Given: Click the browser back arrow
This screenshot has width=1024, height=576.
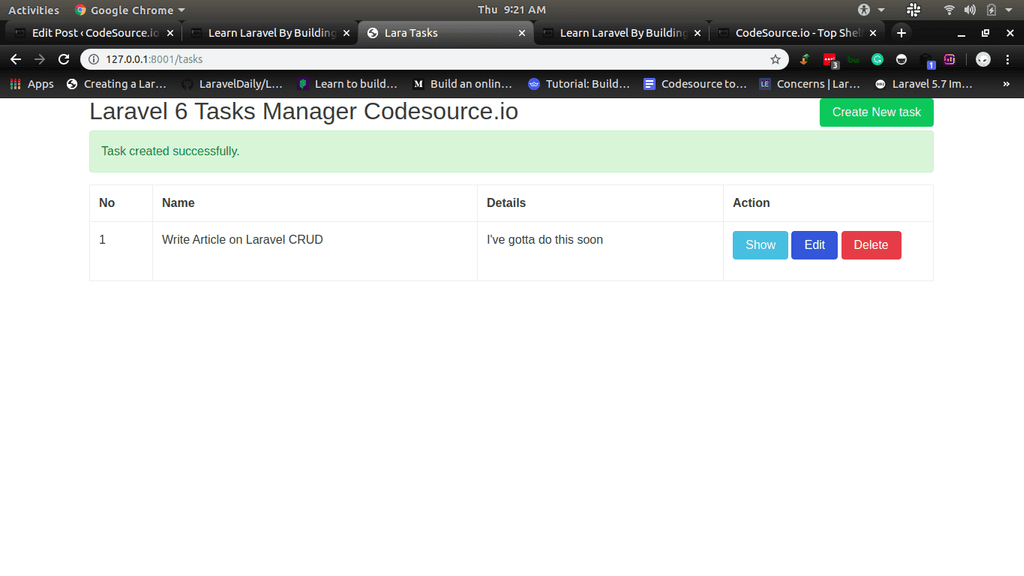Looking at the screenshot, I should pyautogui.click(x=15, y=59).
